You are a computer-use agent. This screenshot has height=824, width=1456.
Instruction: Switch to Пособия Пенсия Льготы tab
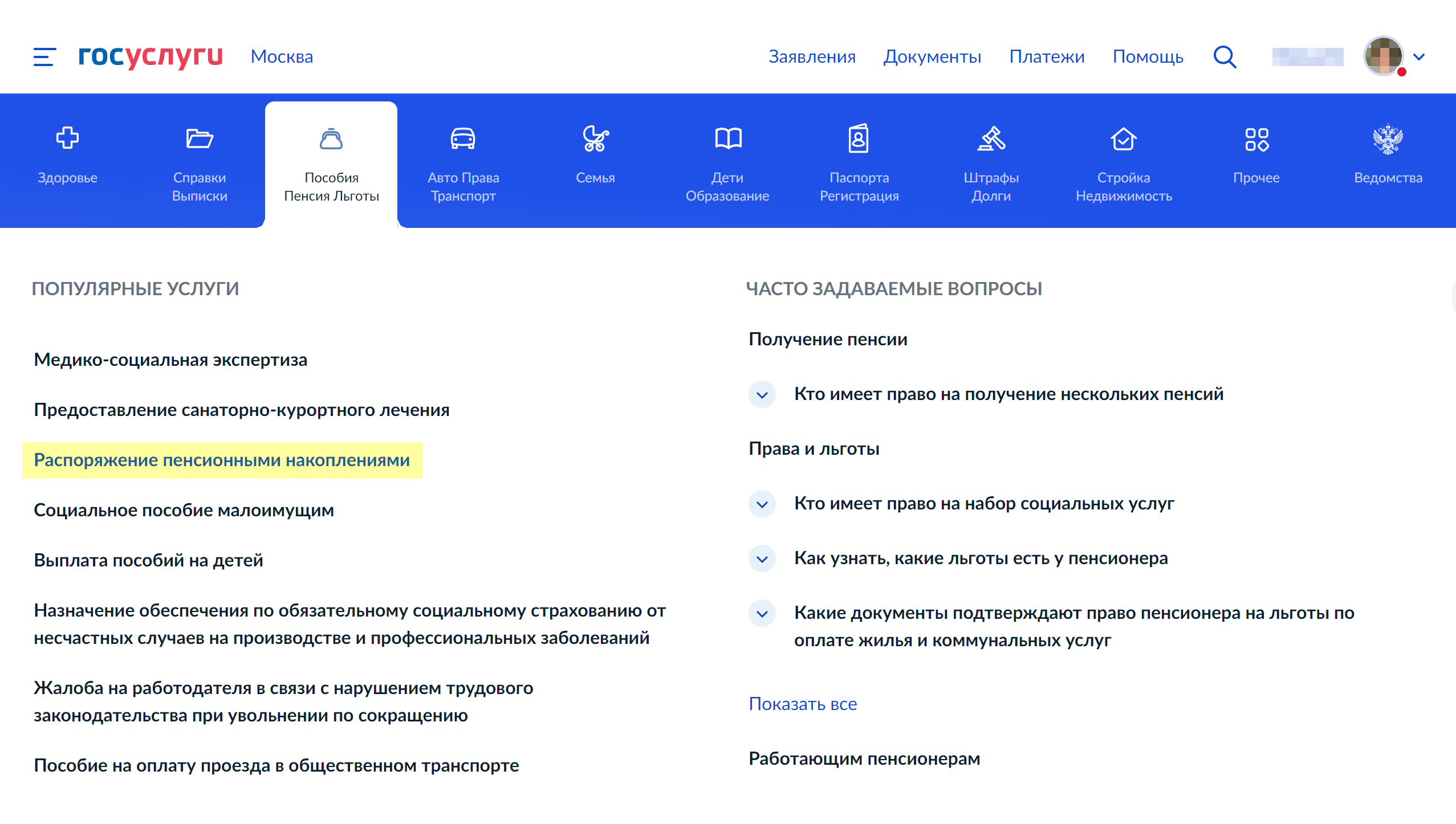331,163
